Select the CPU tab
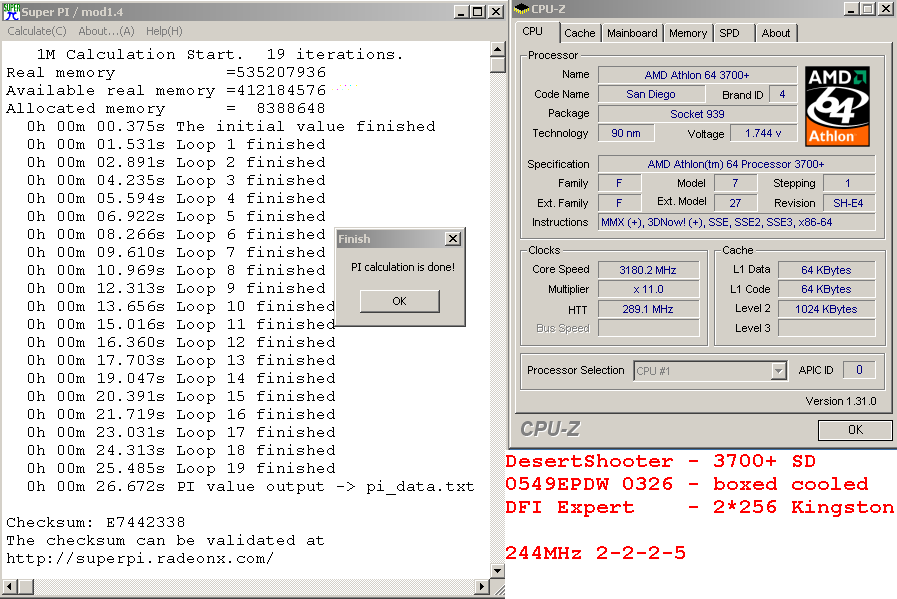Viewport: 897px width, 599px height. [x=533, y=31]
